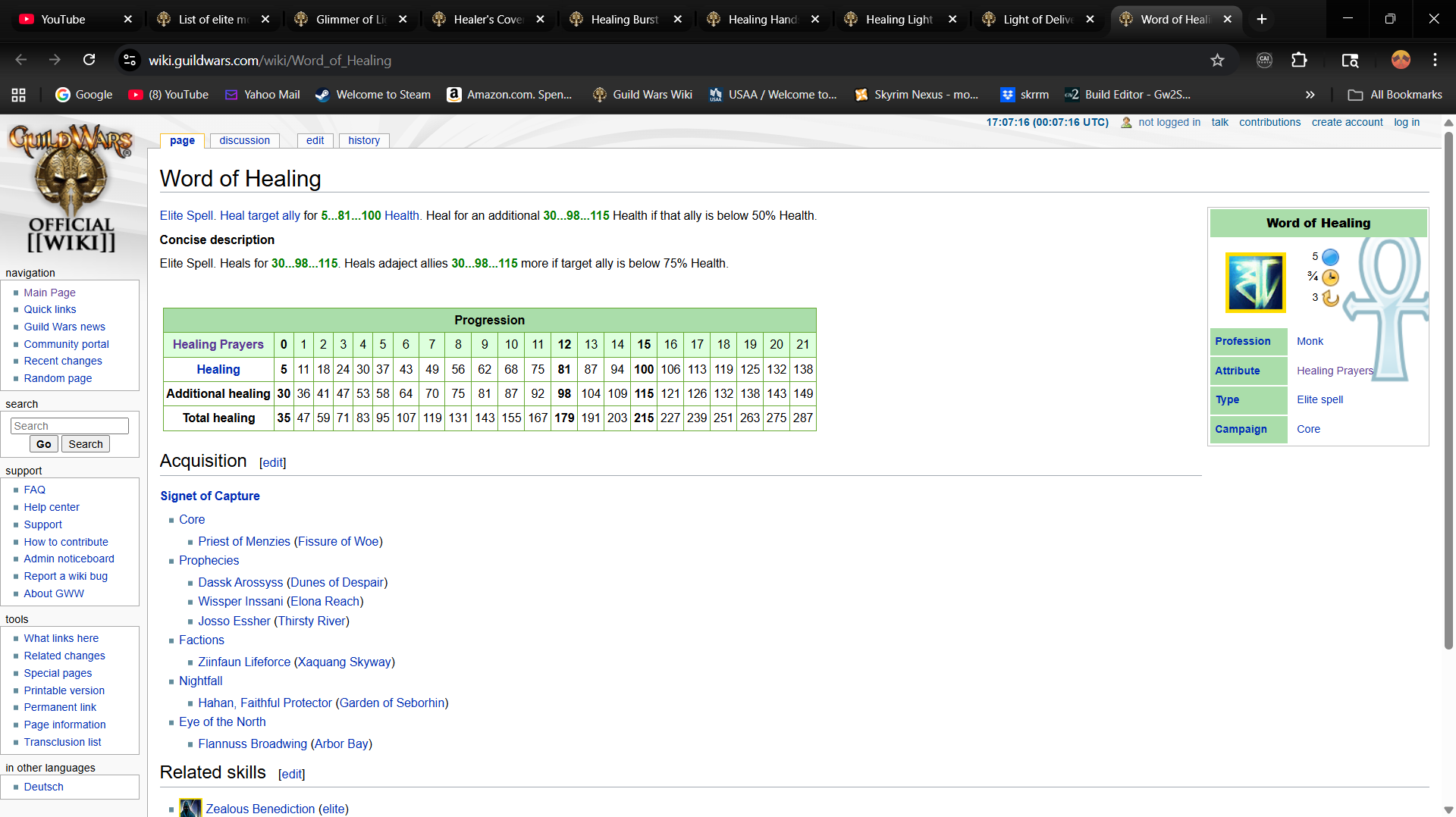Open the Random page link
This screenshot has width=1456, height=817.
click(58, 378)
